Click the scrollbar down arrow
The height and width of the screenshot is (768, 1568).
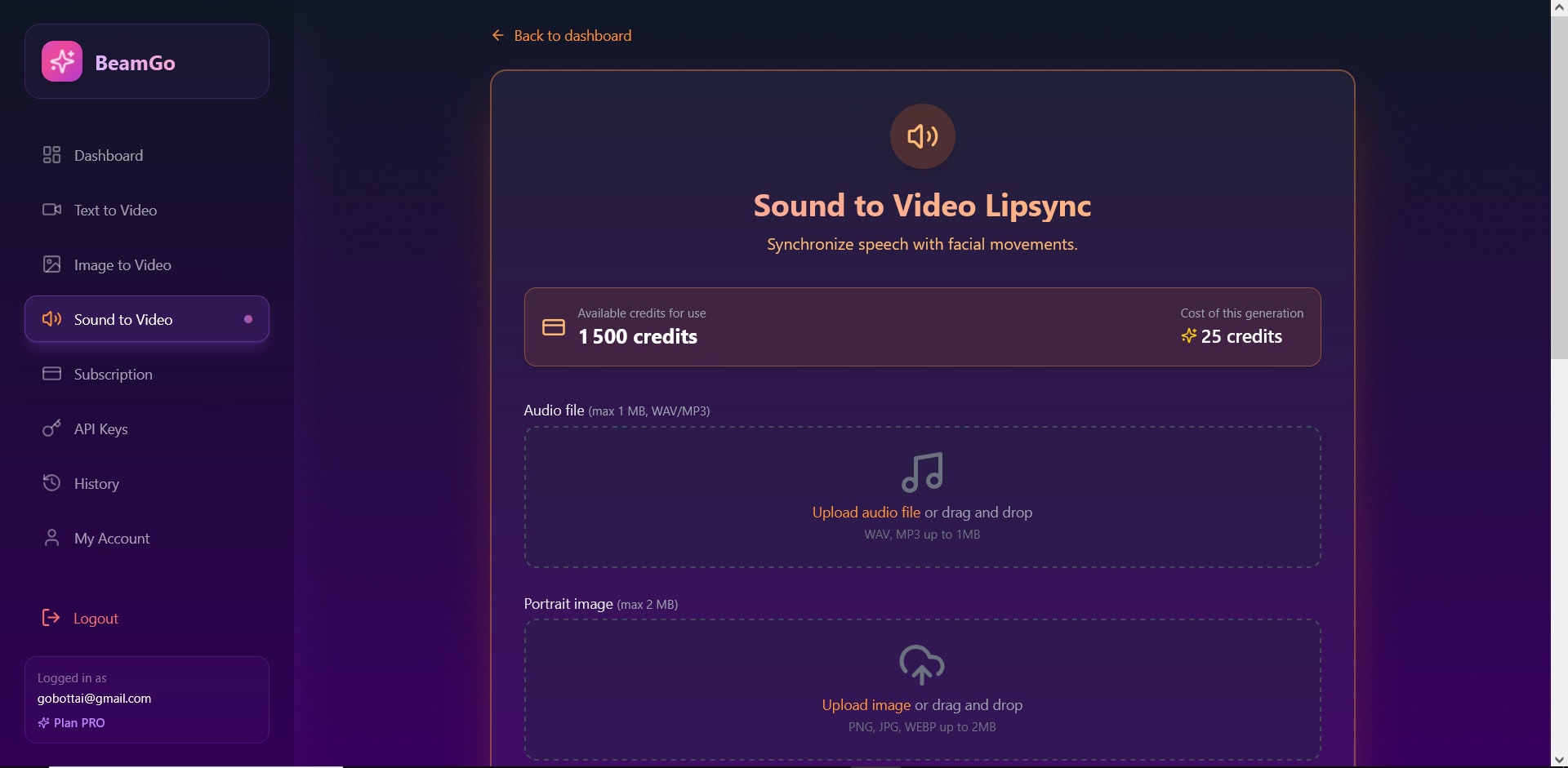pos(1559,760)
